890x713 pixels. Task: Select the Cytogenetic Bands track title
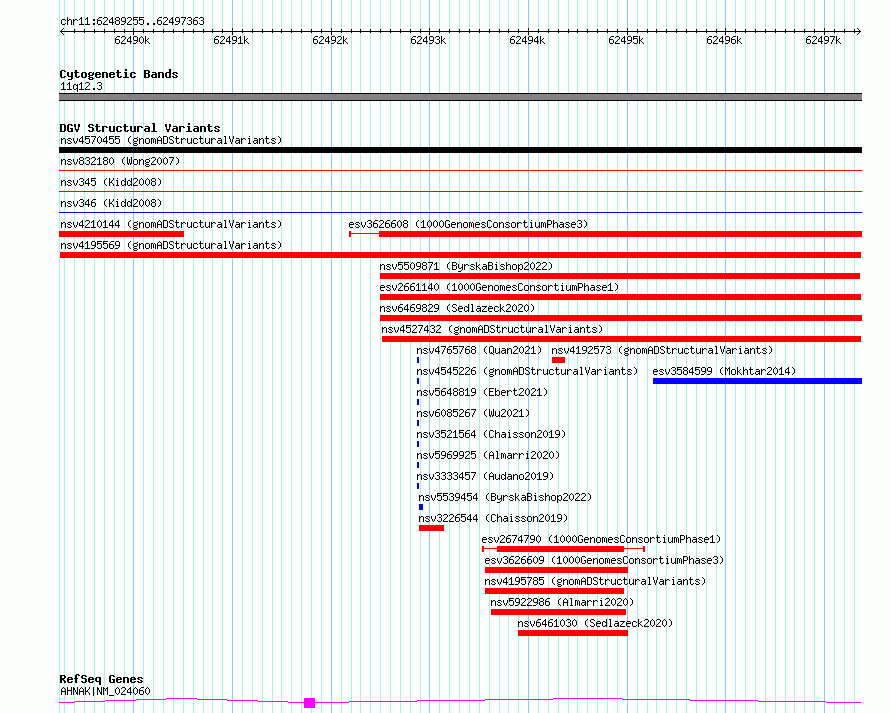[119, 74]
